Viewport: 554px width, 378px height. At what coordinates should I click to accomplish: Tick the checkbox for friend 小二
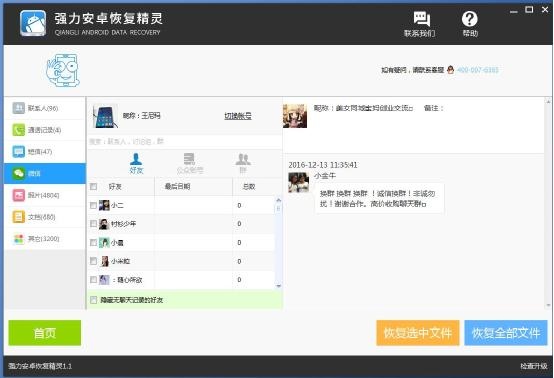[x=93, y=205]
